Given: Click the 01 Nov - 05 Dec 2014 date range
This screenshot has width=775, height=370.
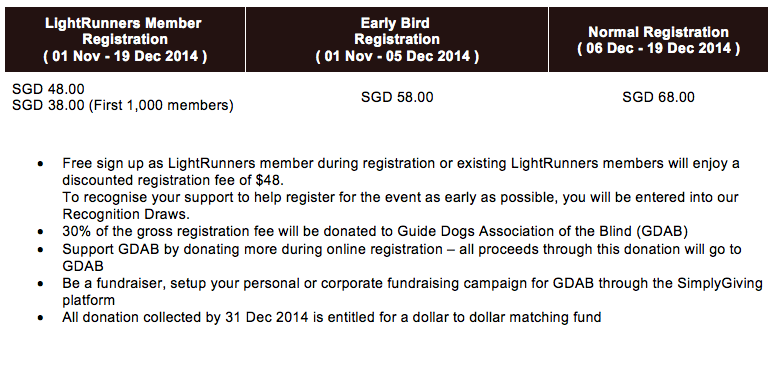Looking at the screenshot, I should click(x=397, y=56).
